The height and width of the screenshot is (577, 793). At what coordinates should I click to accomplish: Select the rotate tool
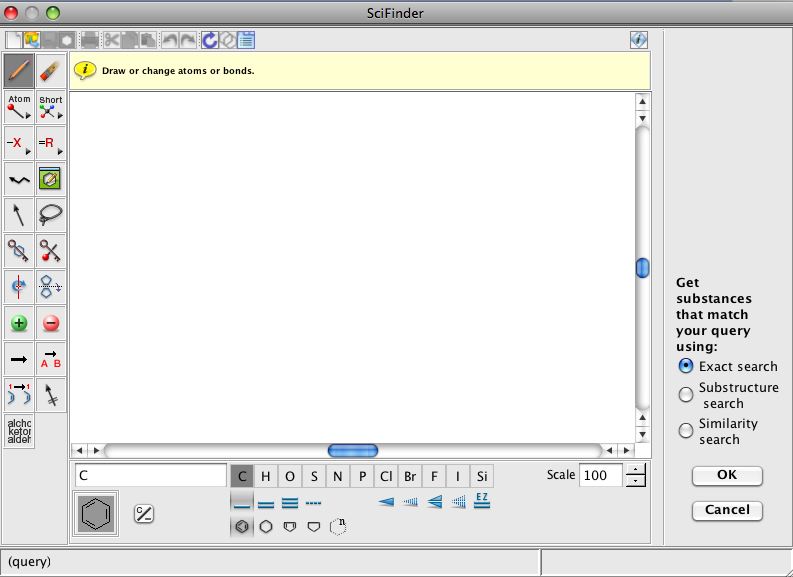[x=19, y=287]
